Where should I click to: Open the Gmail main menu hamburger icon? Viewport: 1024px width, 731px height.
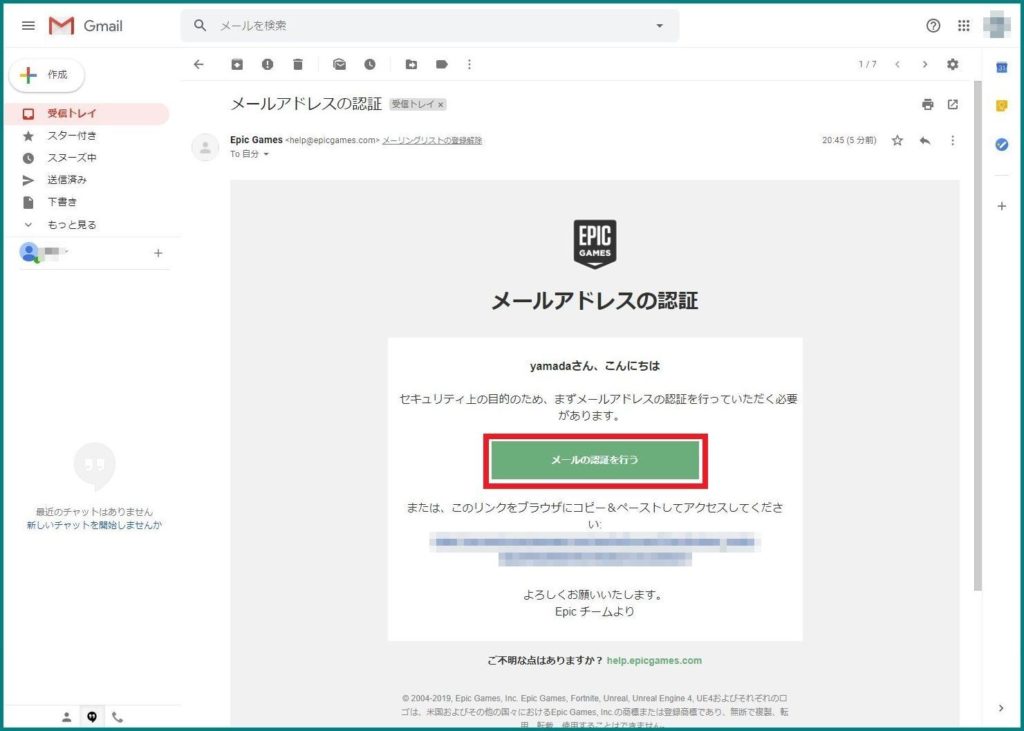pos(28,25)
